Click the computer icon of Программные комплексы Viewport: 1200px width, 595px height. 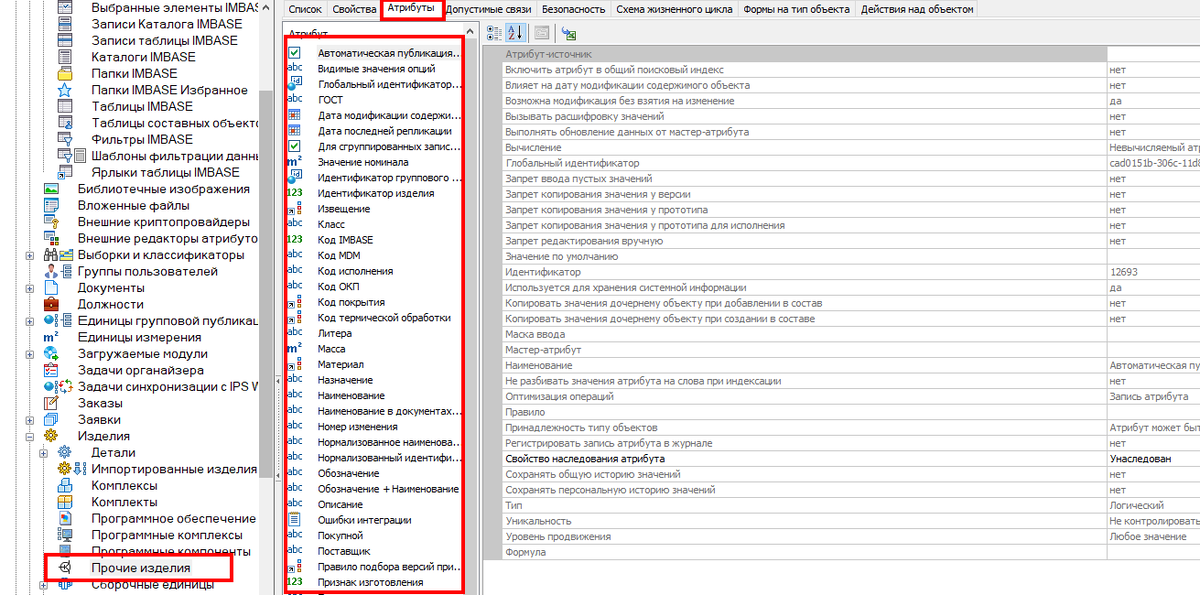coord(65,535)
